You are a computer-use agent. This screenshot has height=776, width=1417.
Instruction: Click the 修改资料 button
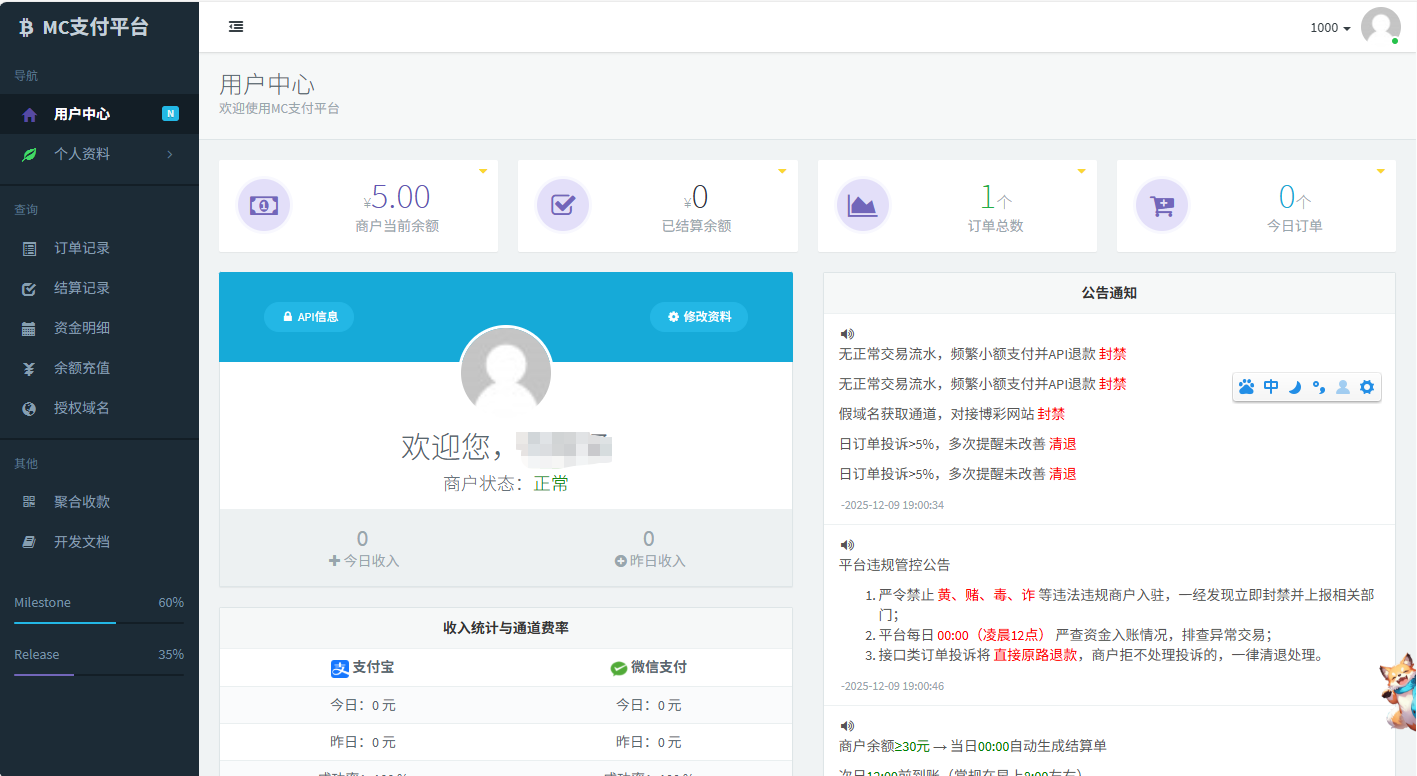(x=699, y=317)
